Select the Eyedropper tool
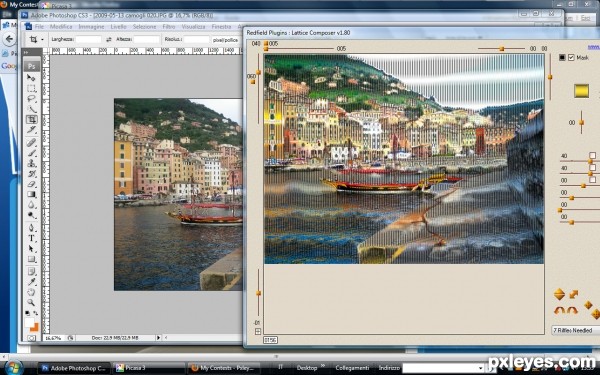The height and width of the screenshot is (375, 600). tap(31, 282)
